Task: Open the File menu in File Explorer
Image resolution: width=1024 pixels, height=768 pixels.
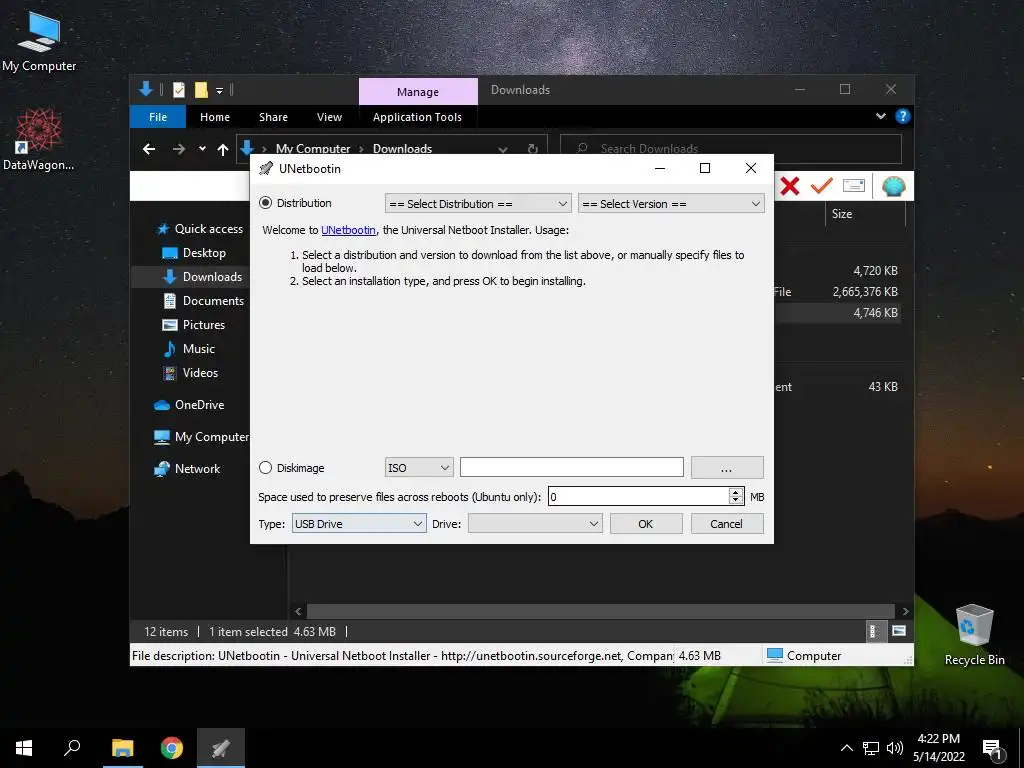Action: pos(158,117)
